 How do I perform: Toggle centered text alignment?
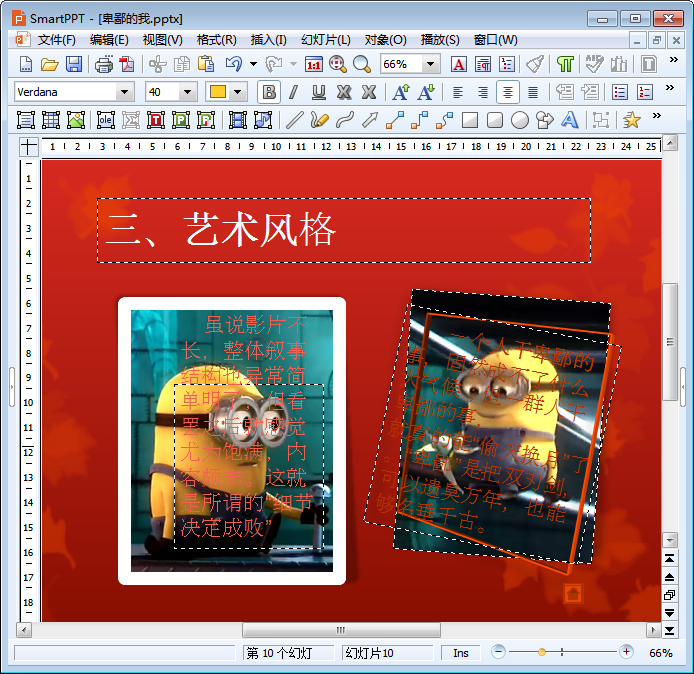tap(508, 92)
